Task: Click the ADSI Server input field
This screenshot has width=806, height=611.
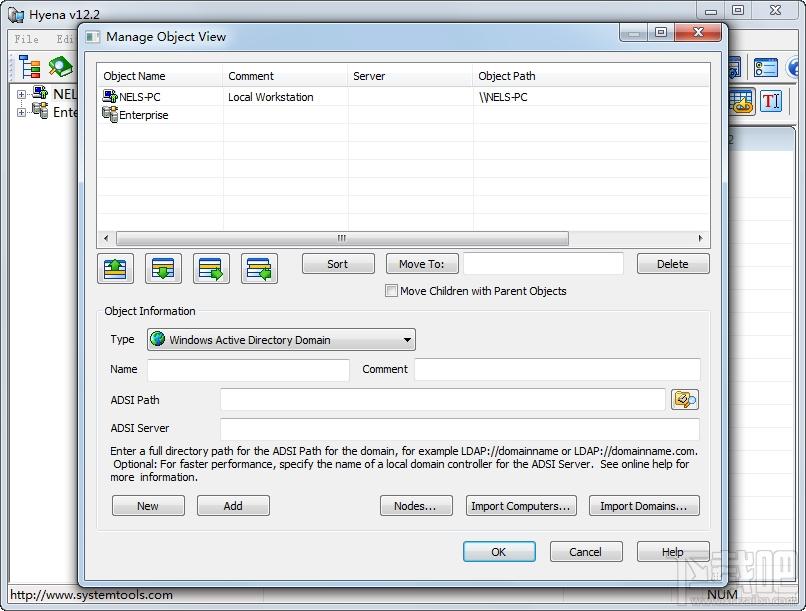Action: pyautogui.click(x=460, y=429)
